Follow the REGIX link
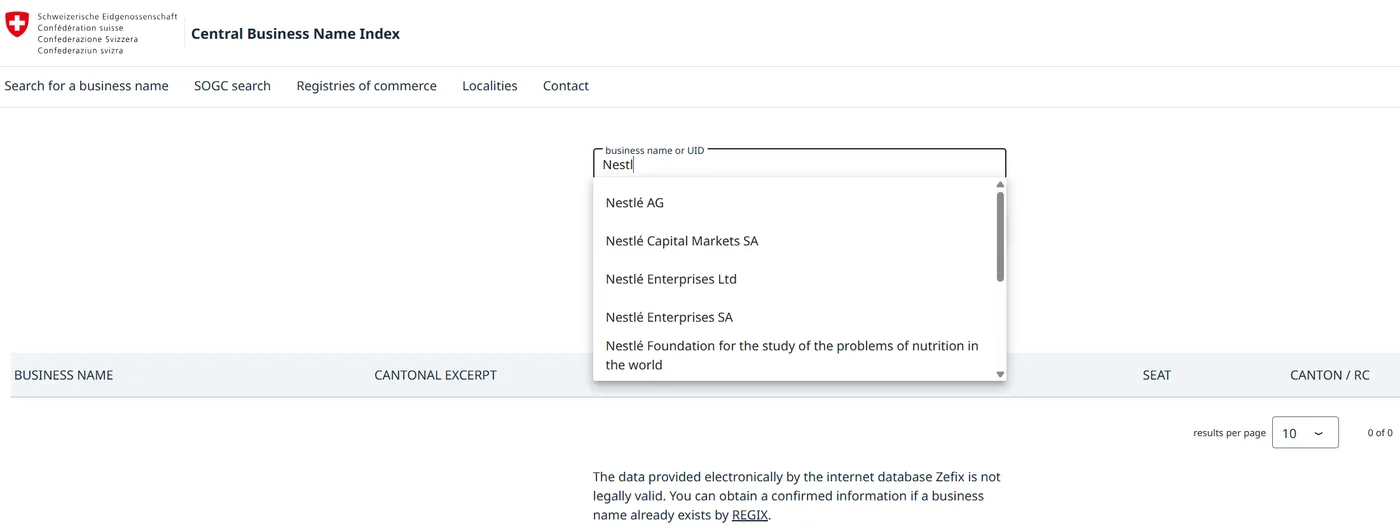Screen dimensions: 1400x529 750,515
